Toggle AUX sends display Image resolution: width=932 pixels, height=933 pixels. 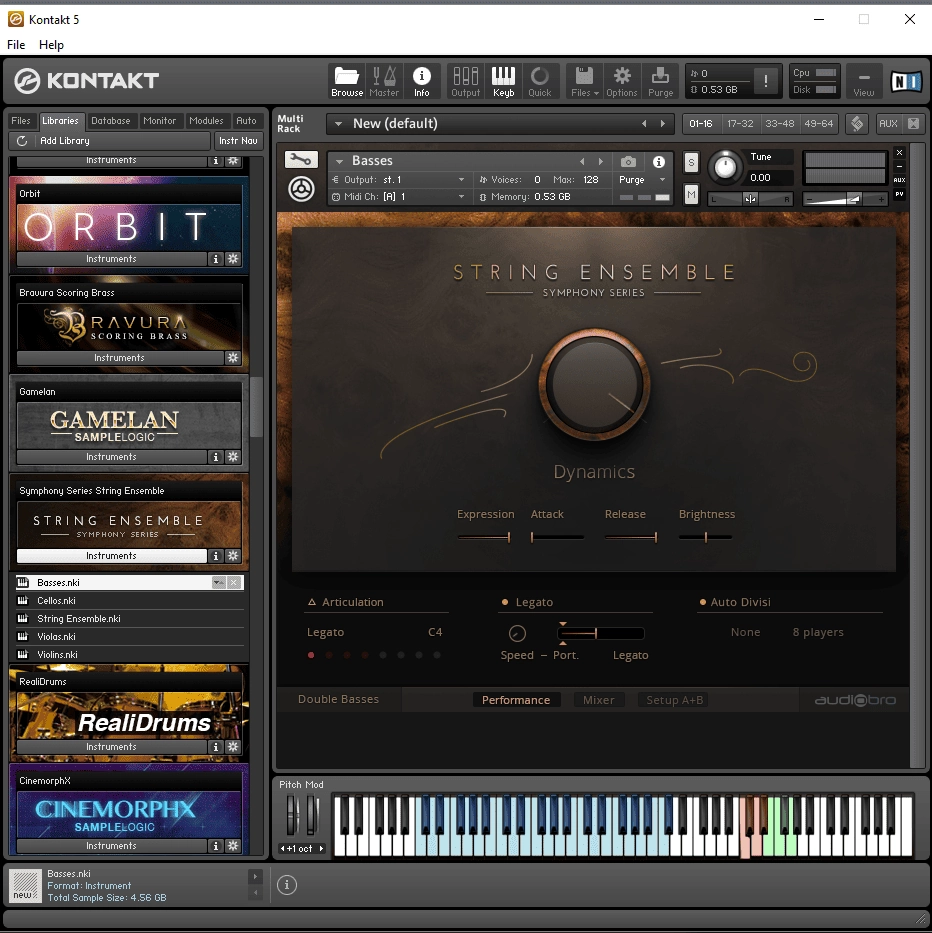coord(888,123)
